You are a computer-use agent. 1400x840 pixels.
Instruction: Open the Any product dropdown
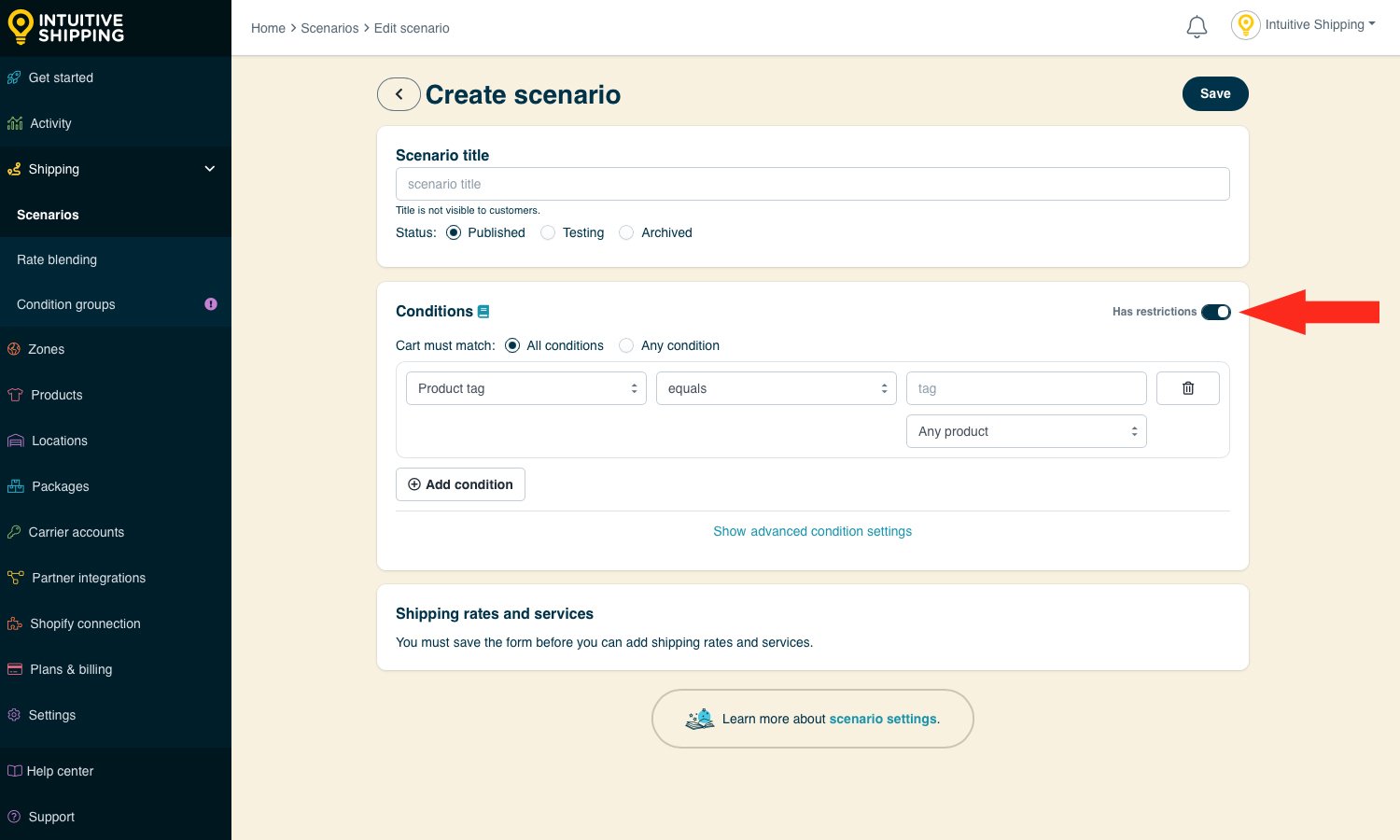click(1027, 431)
